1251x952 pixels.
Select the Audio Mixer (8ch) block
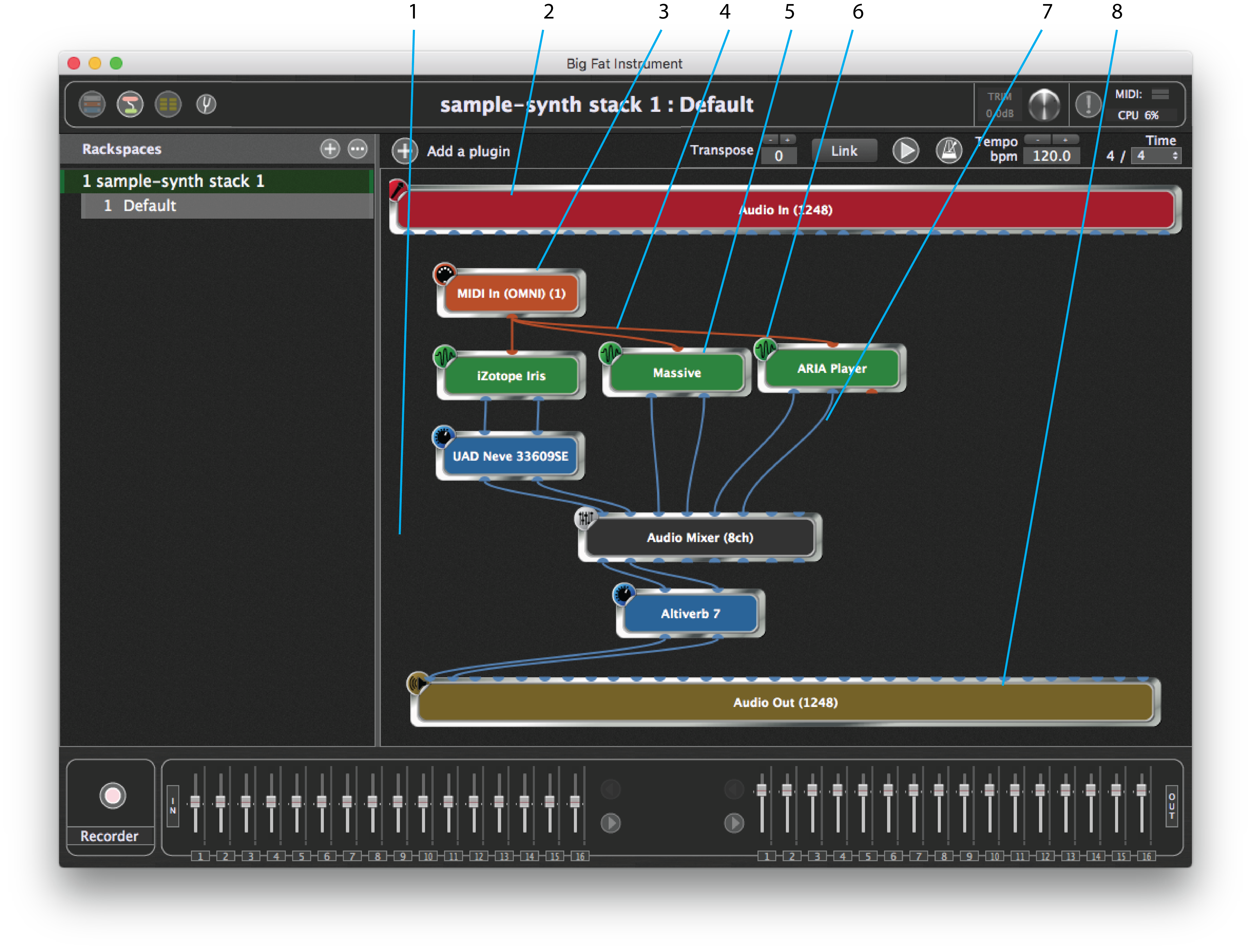[700, 538]
